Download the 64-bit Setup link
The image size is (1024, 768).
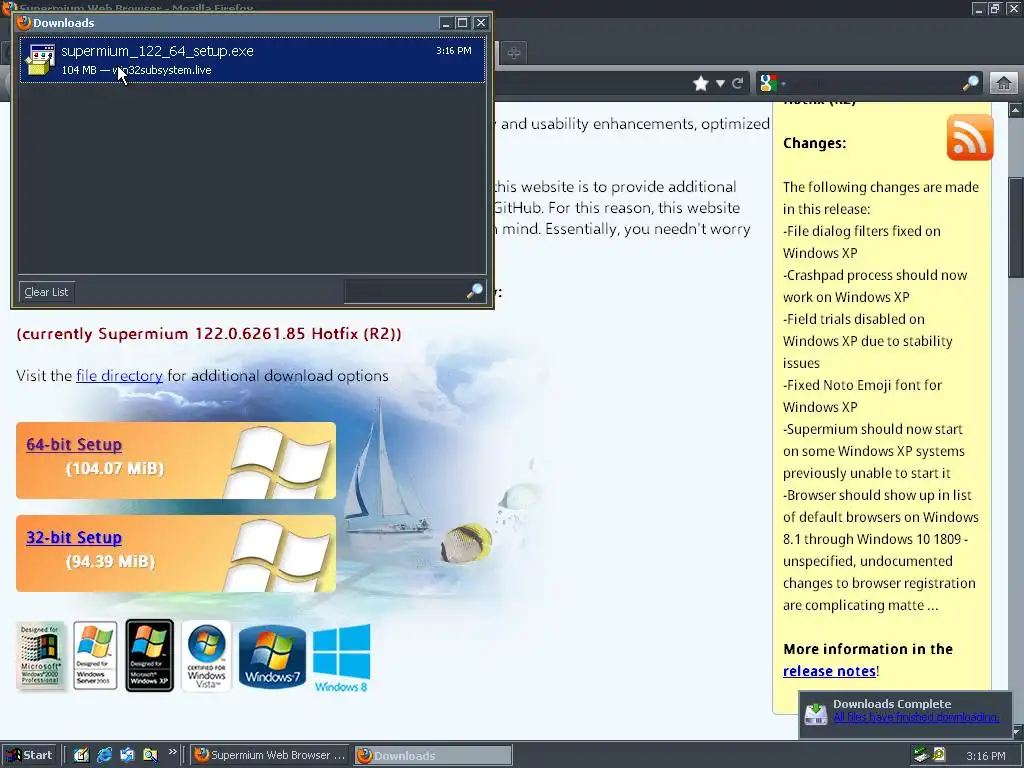[74, 445]
